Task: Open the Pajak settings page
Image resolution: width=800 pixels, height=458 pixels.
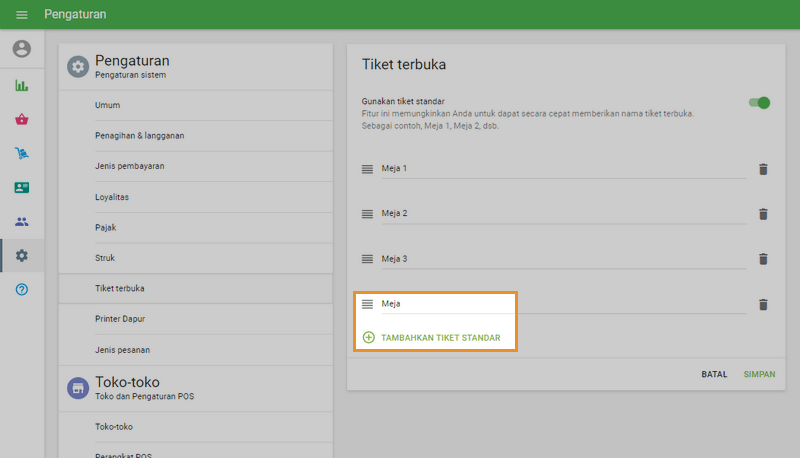Action: pyautogui.click(x=106, y=227)
